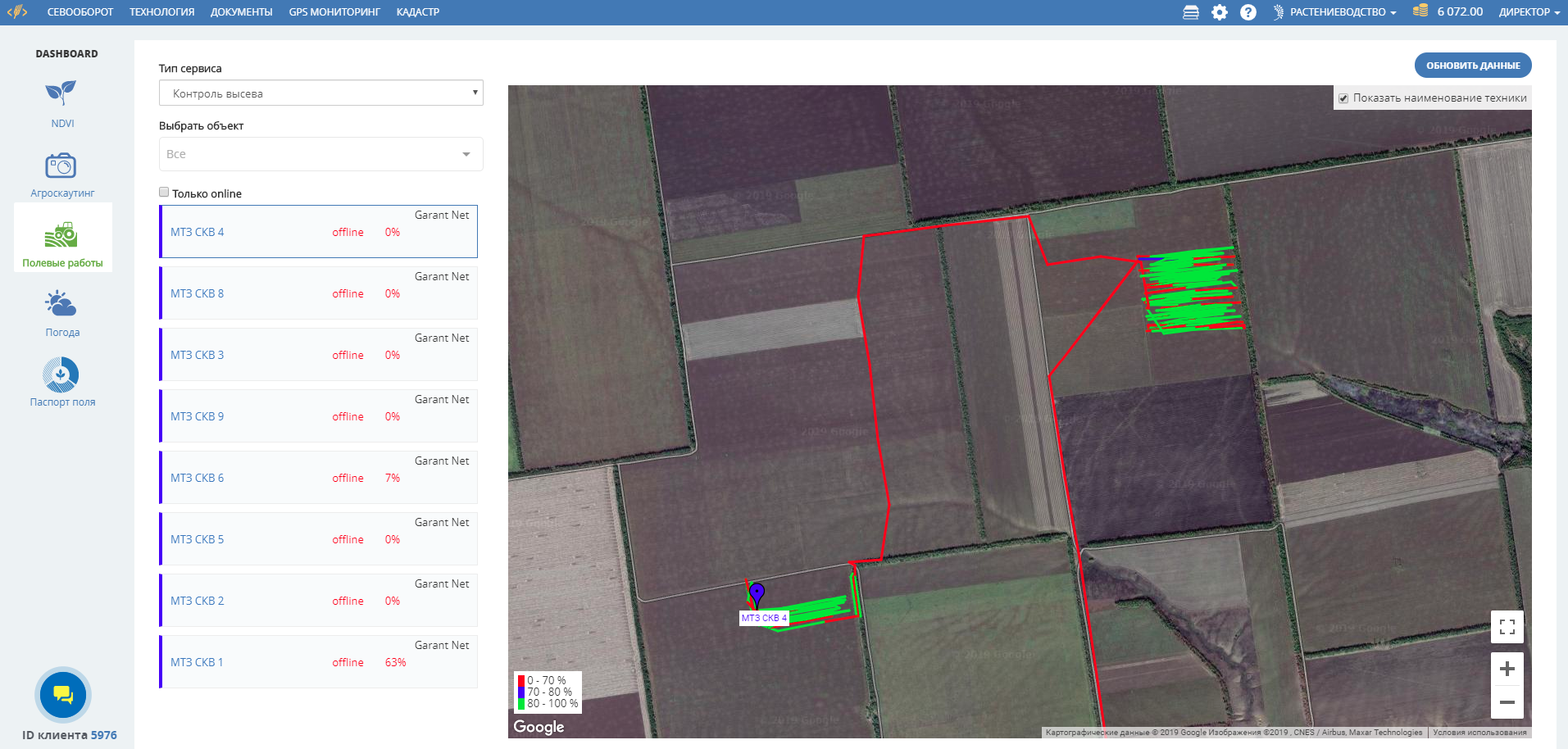Open the Агроскаутинг camera icon

(x=61, y=166)
